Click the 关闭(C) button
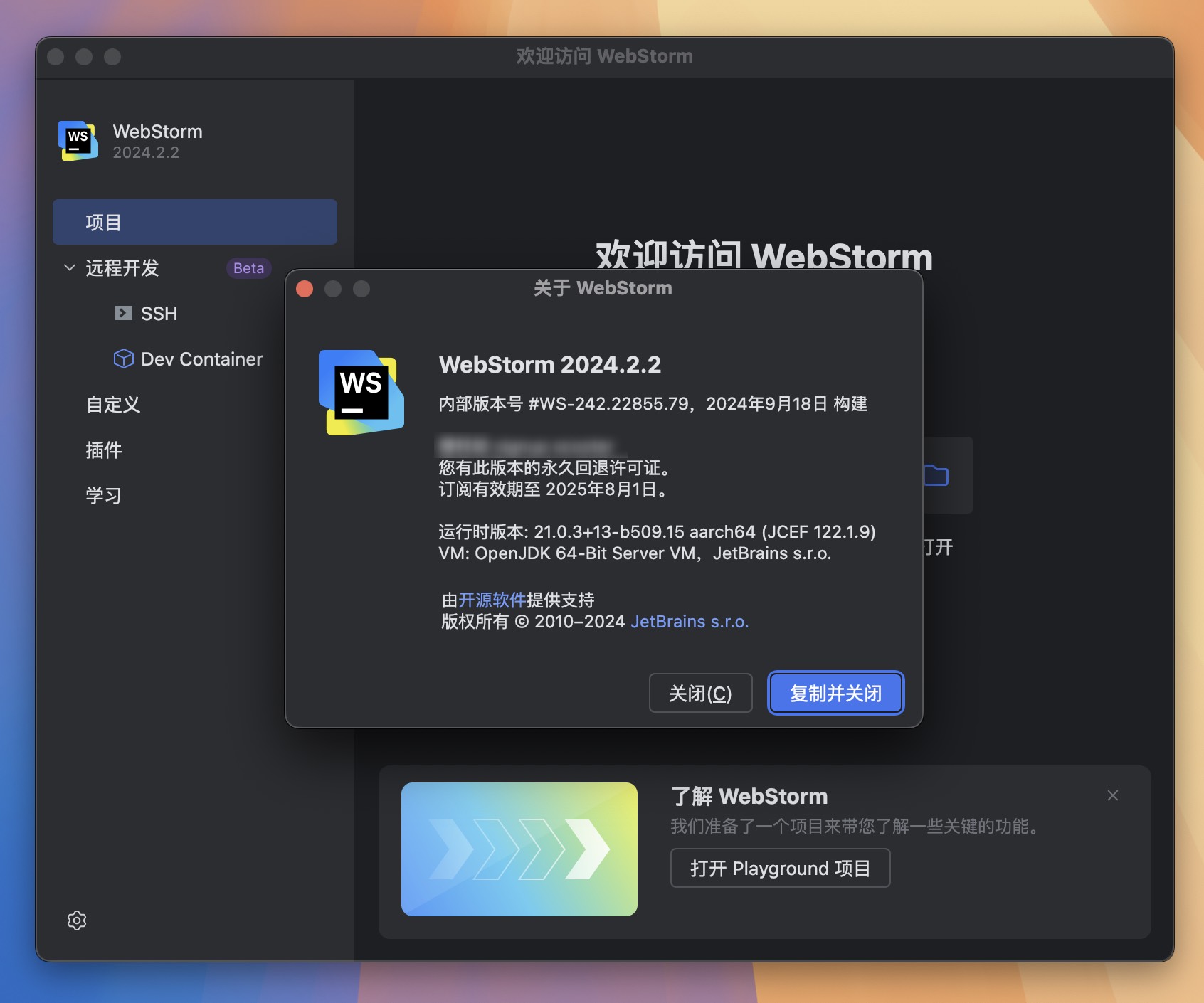Viewport: 1204px width, 1003px height. (701, 693)
